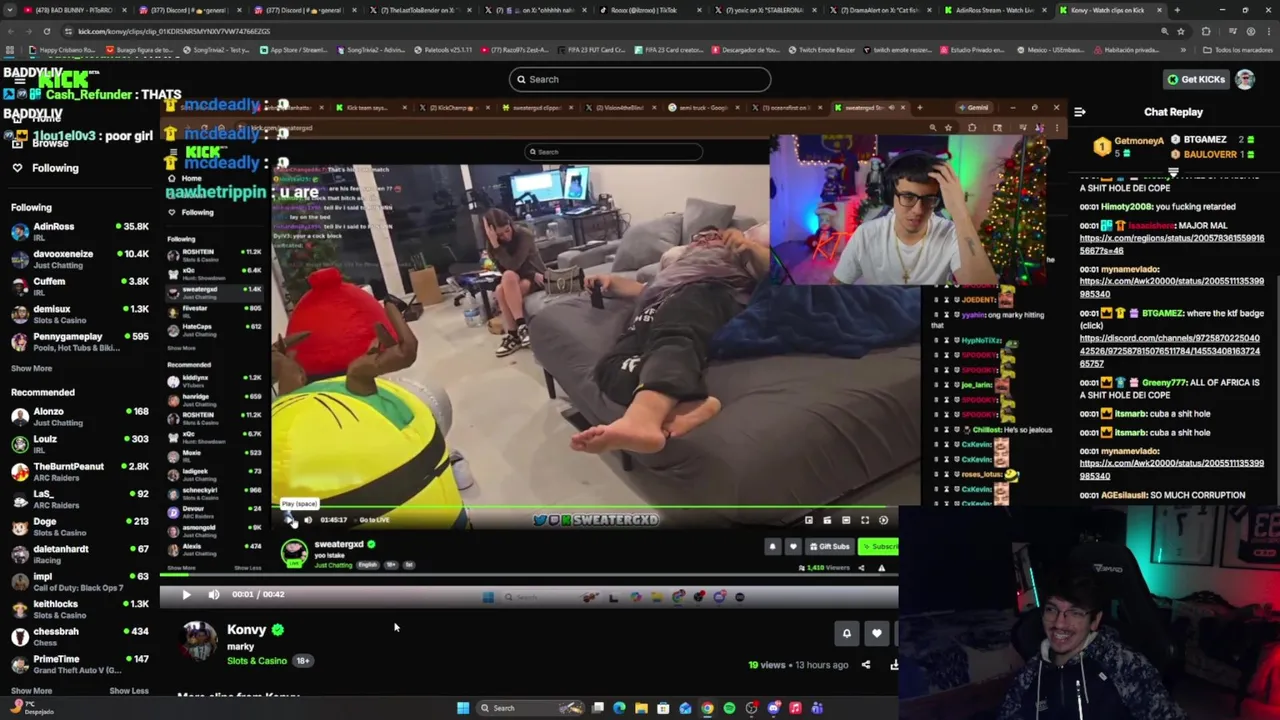Toggle clip notification bell for Konvy
Image resolution: width=1280 pixels, height=720 pixels.
tap(846, 633)
